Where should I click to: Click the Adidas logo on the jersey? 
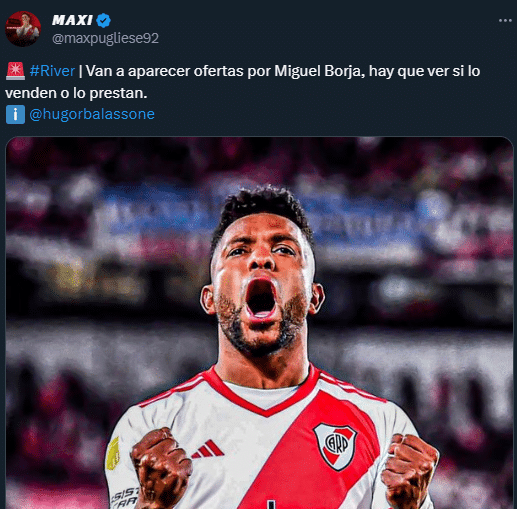(208, 449)
